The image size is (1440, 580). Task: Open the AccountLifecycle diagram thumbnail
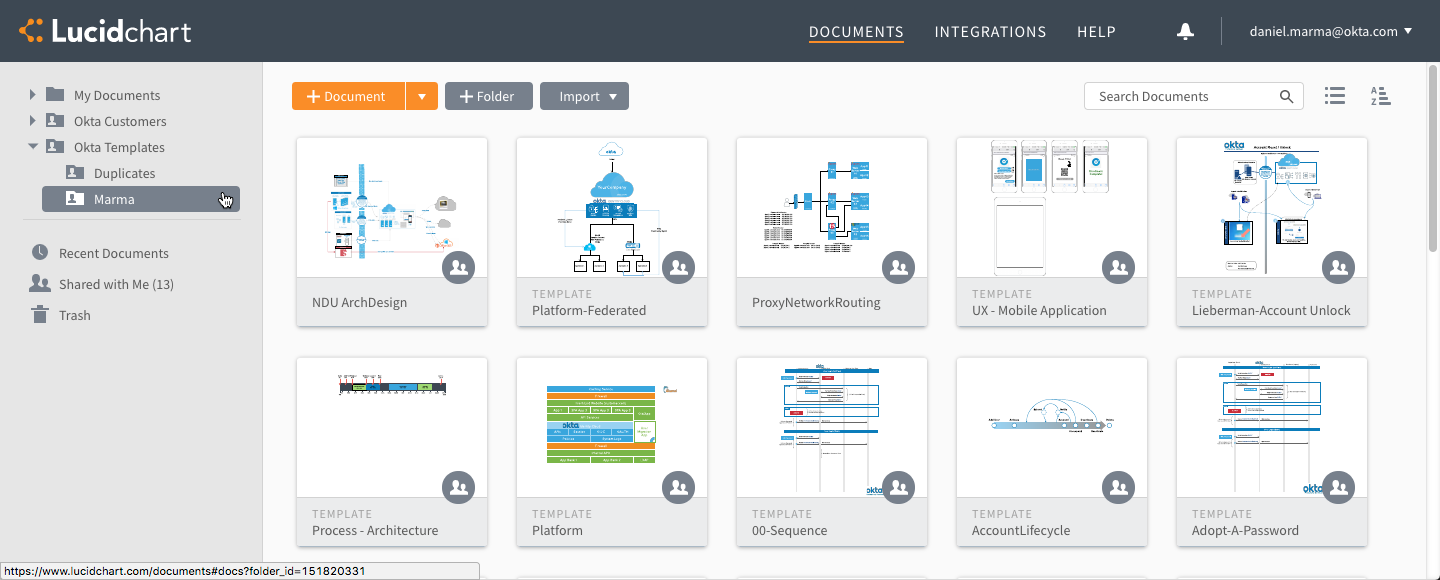click(x=1052, y=427)
